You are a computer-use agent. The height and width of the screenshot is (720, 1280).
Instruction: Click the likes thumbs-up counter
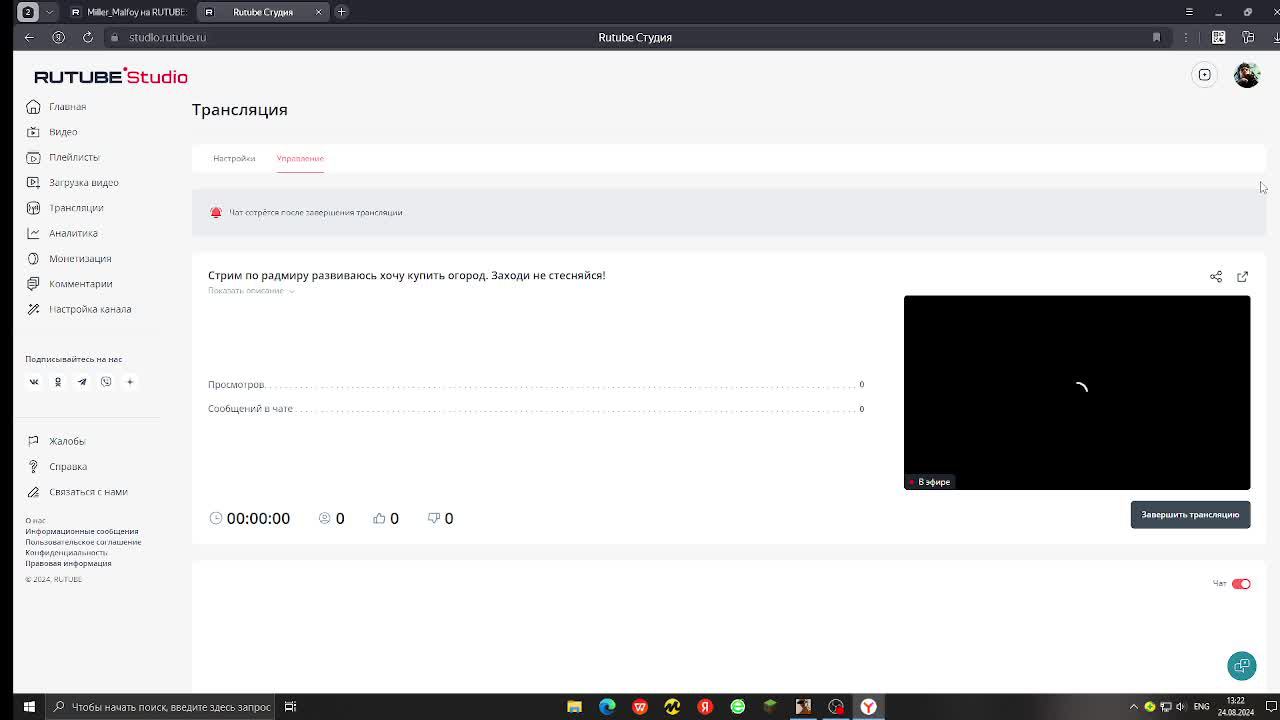click(386, 518)
